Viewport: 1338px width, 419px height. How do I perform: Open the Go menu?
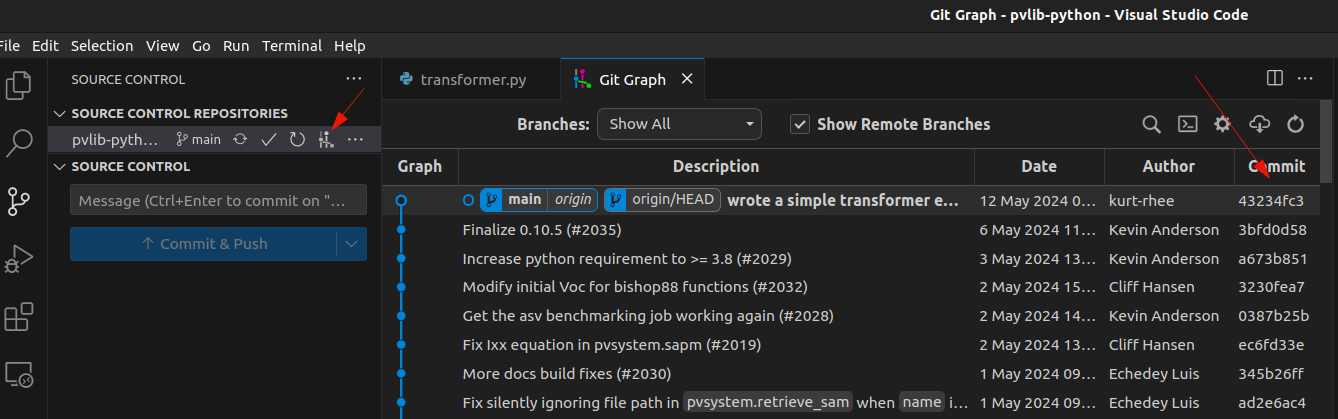[201, 46]
